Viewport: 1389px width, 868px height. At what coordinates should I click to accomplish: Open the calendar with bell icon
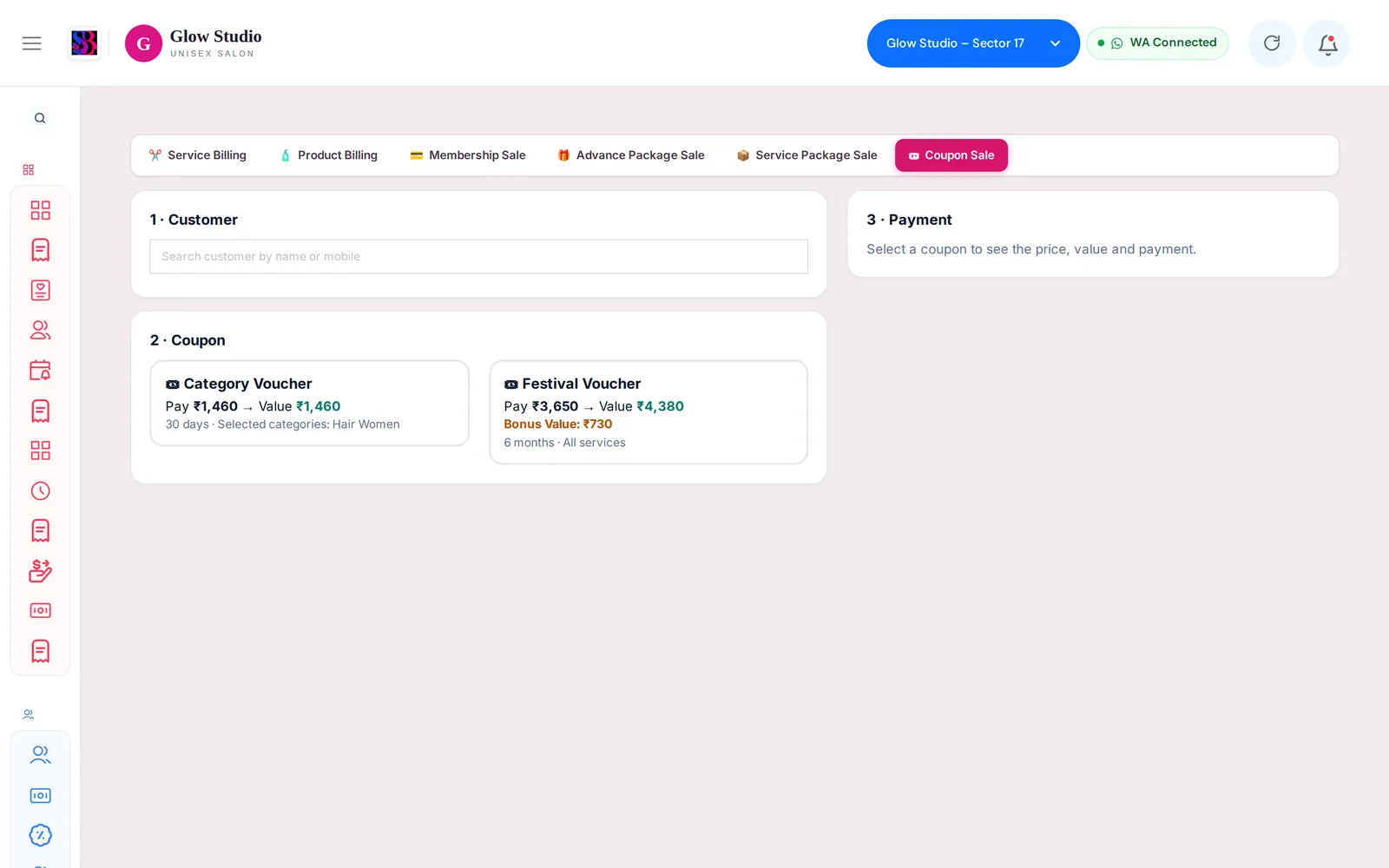40,371
